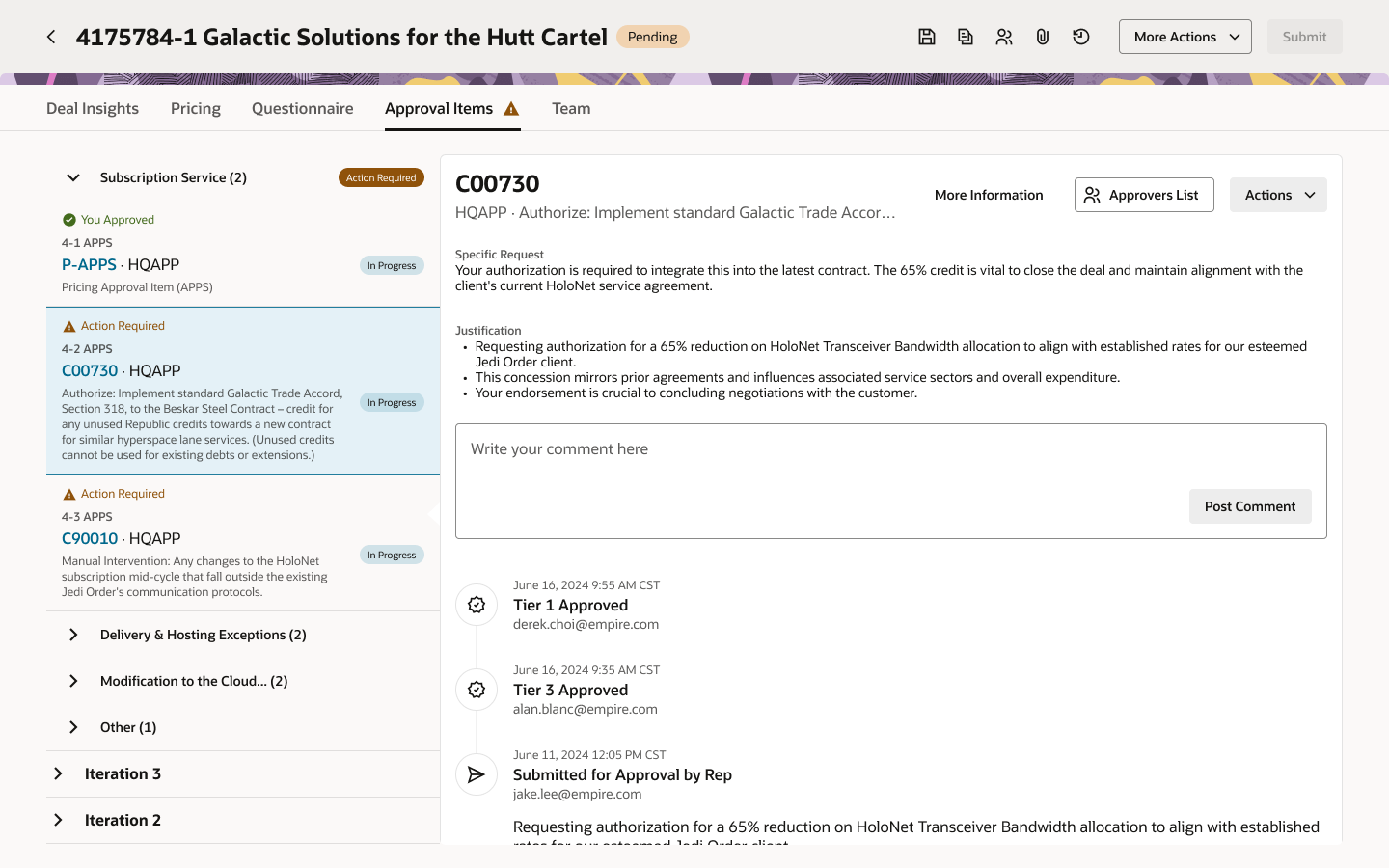Click the attachments paperclip icon
Image resolution: width=1389 pixels, height=868 pixels.
(1043, 37)
